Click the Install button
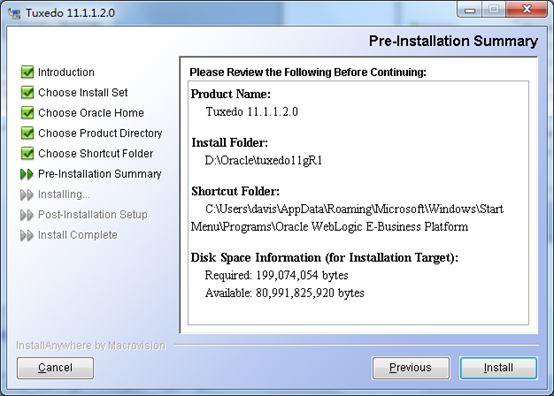Image resolution: width=554 pixels, height=396 pixels. click(498, 368)
